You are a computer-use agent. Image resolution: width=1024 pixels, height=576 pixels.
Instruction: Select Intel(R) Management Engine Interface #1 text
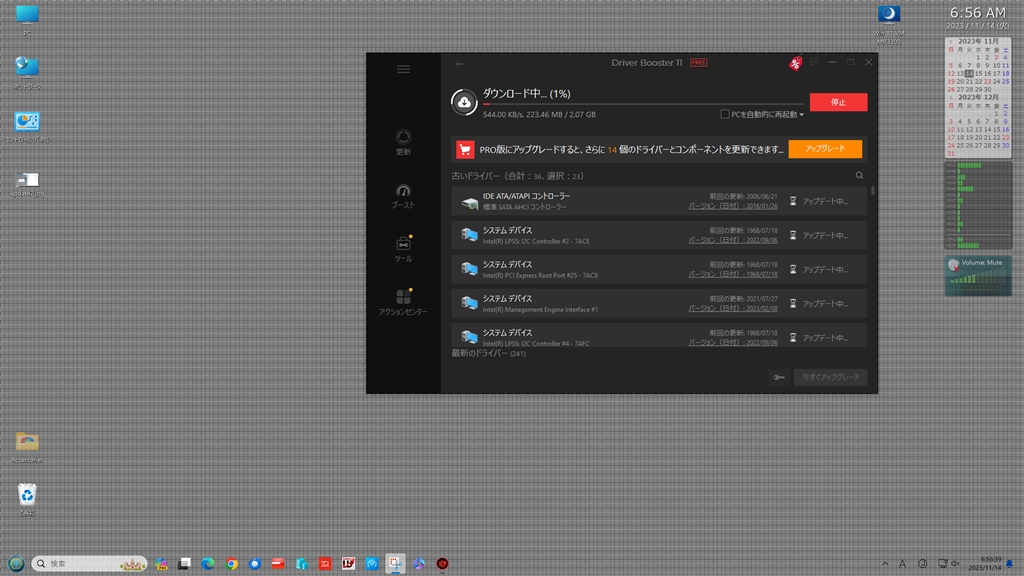(540, 310)
